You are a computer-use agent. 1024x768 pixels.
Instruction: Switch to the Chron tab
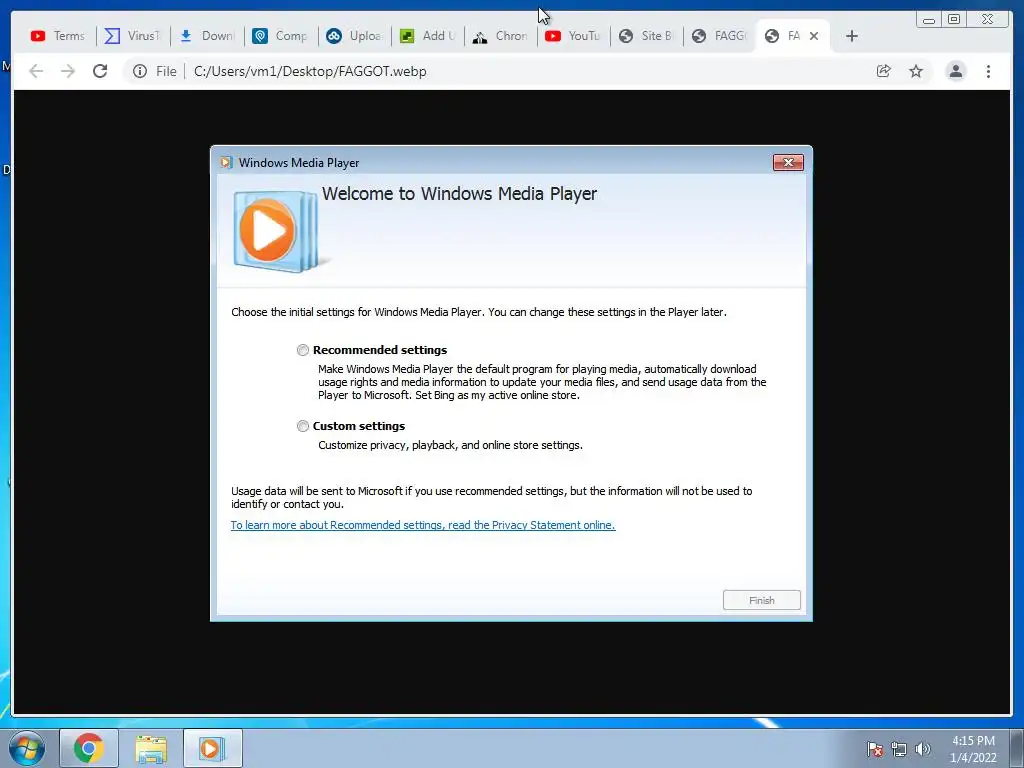(500, 36)
